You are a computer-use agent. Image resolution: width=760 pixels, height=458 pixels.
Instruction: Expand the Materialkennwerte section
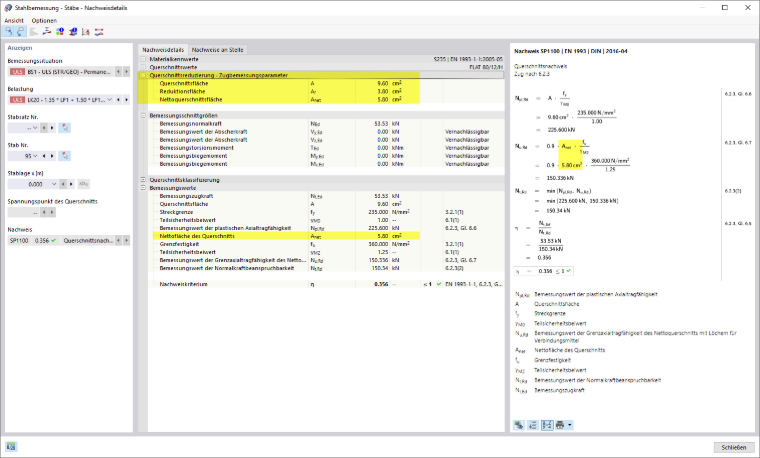[x=143, y=59]
